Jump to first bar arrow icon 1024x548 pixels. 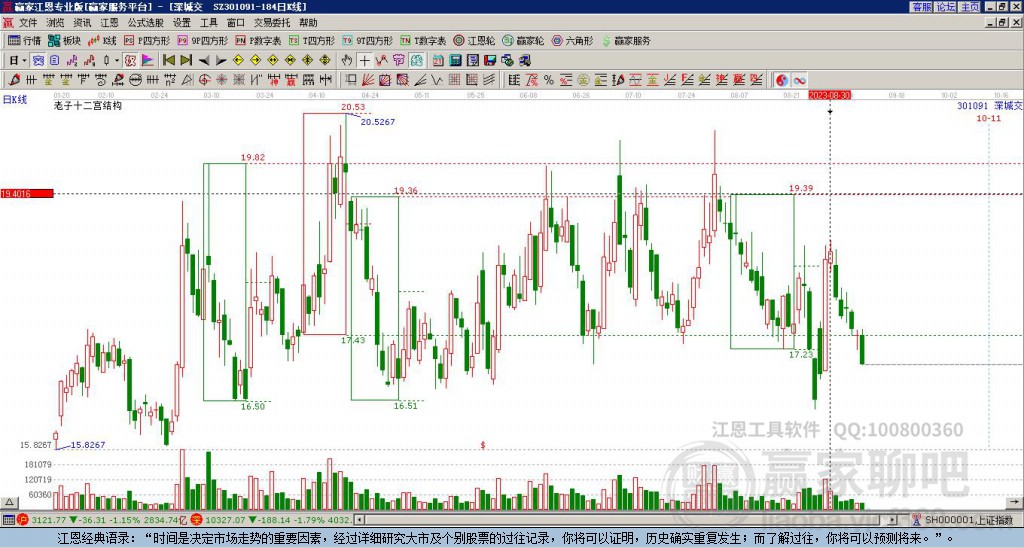[168, 61]
